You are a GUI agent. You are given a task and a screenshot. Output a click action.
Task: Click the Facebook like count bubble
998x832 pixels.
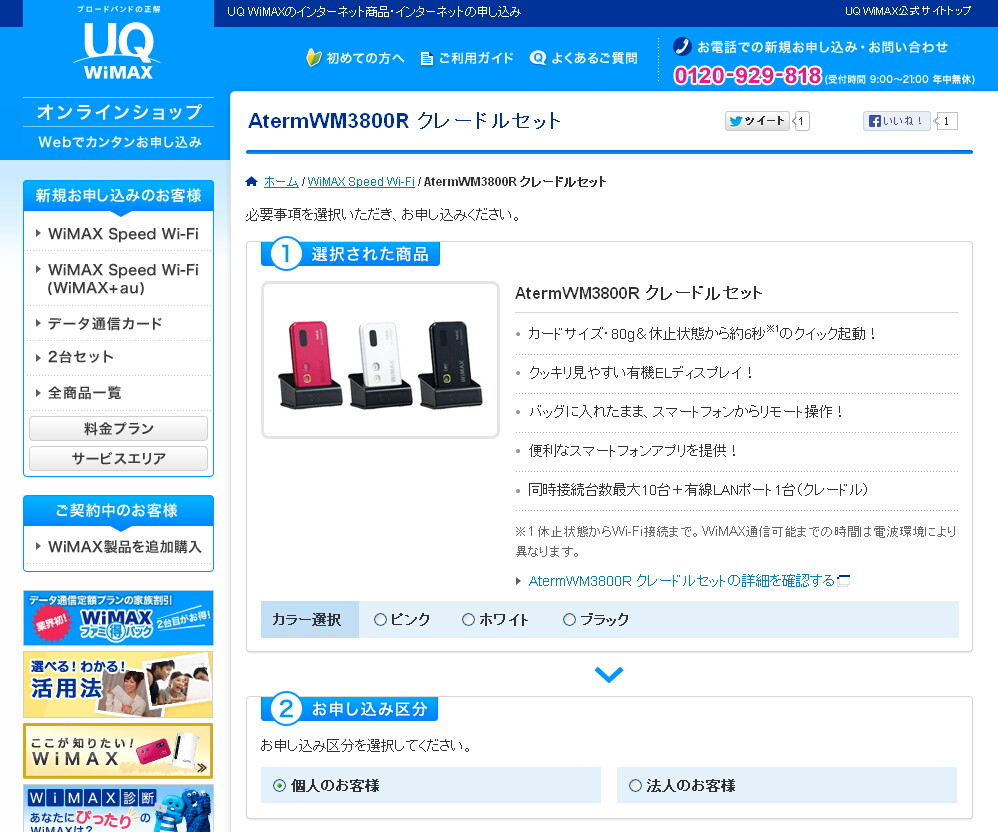(x=946, y=121)
